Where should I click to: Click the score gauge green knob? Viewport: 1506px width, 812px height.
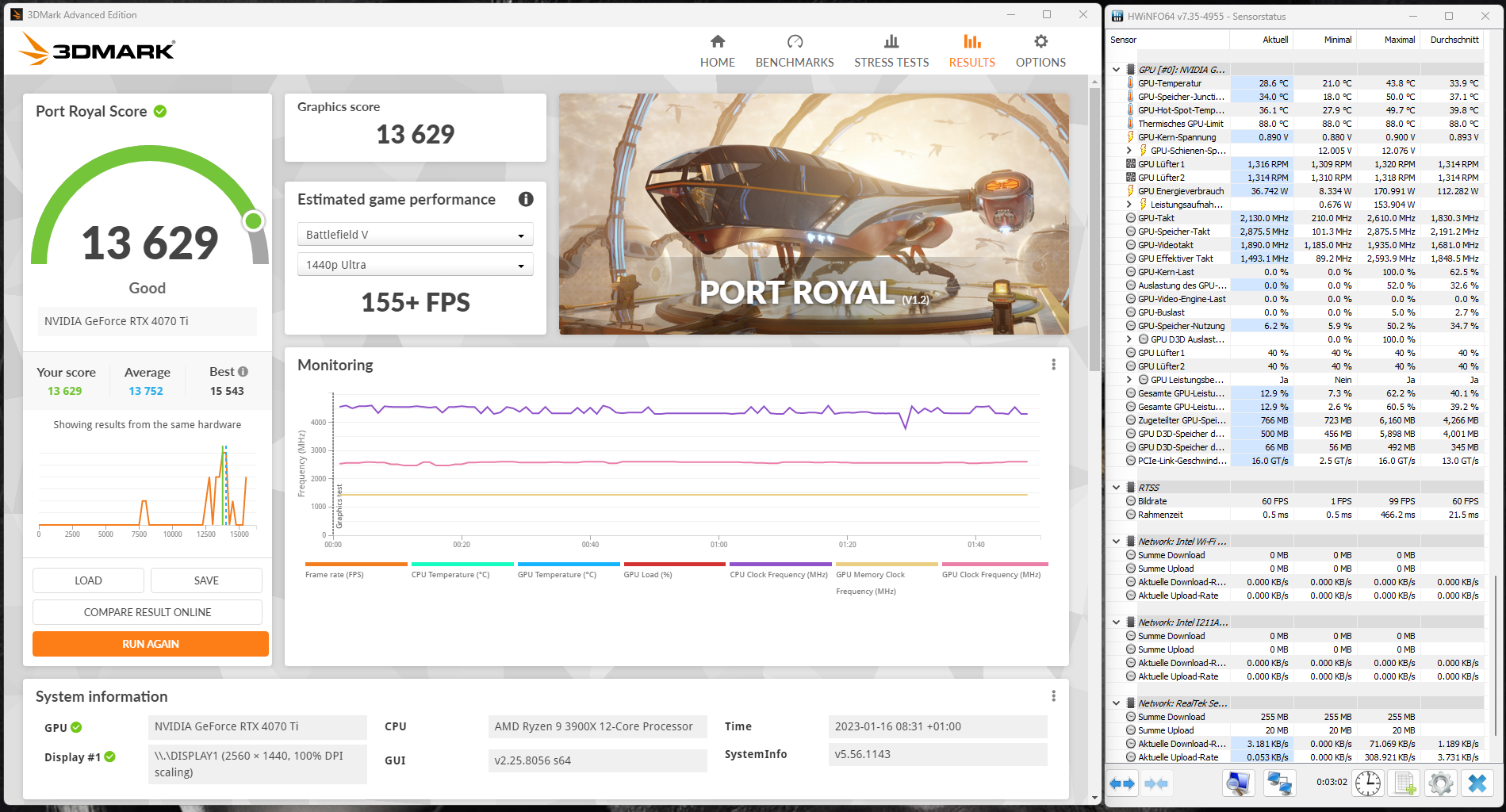[x=254, y=221]
